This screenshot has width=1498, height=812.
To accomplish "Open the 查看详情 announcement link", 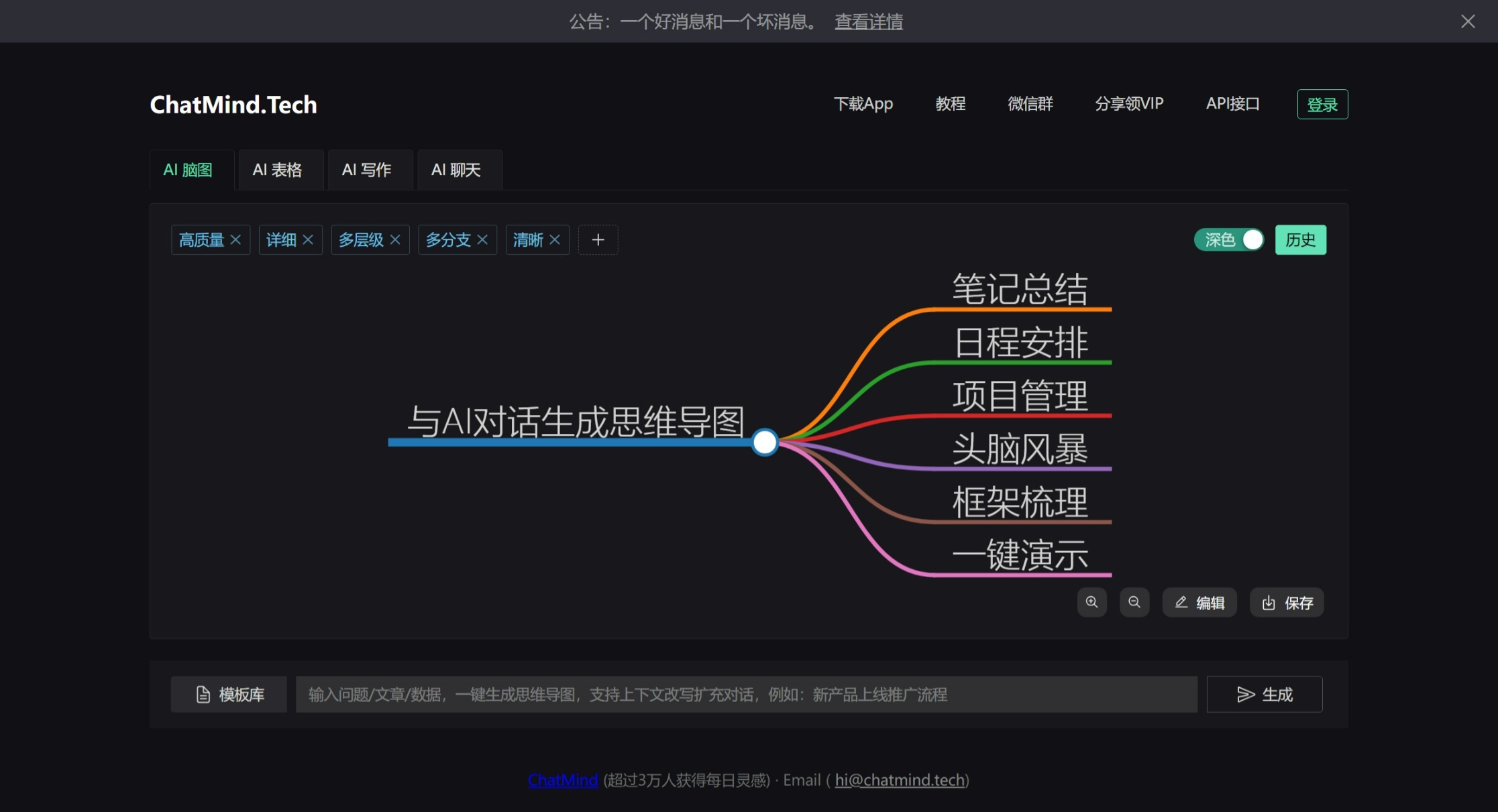I will coord(868,21).
